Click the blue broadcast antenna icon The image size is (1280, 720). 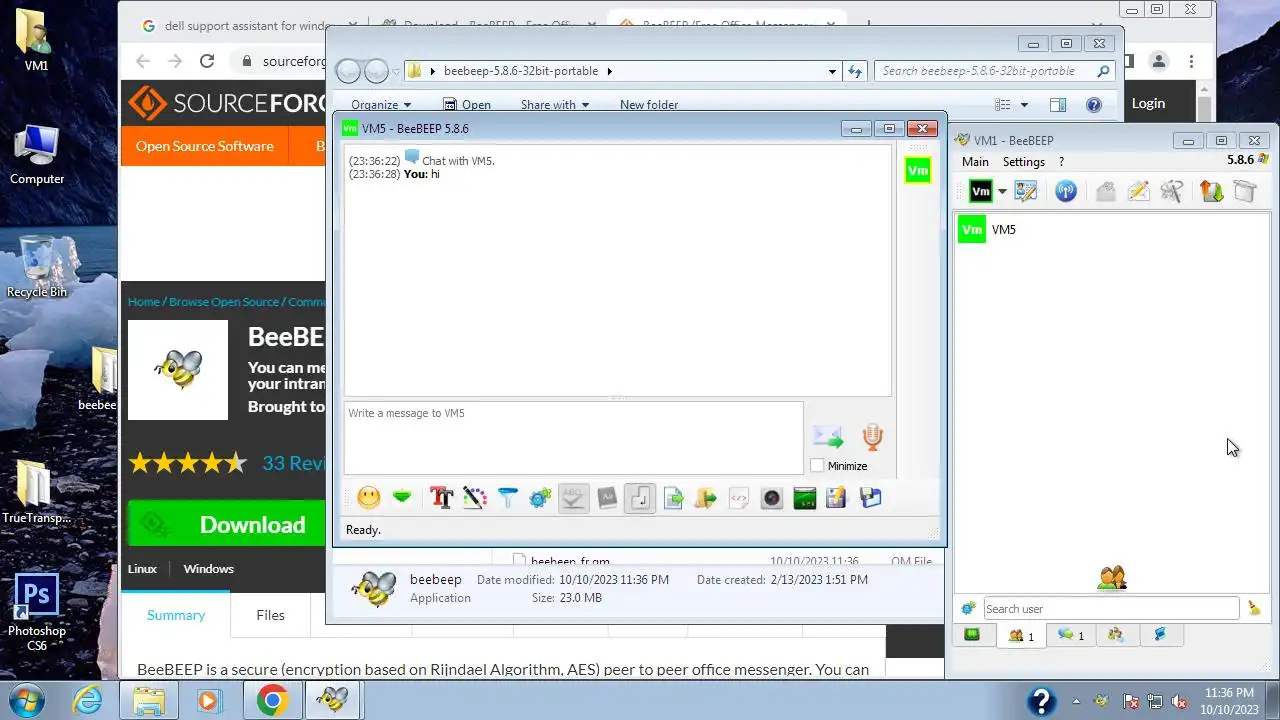pos(1066,191)
